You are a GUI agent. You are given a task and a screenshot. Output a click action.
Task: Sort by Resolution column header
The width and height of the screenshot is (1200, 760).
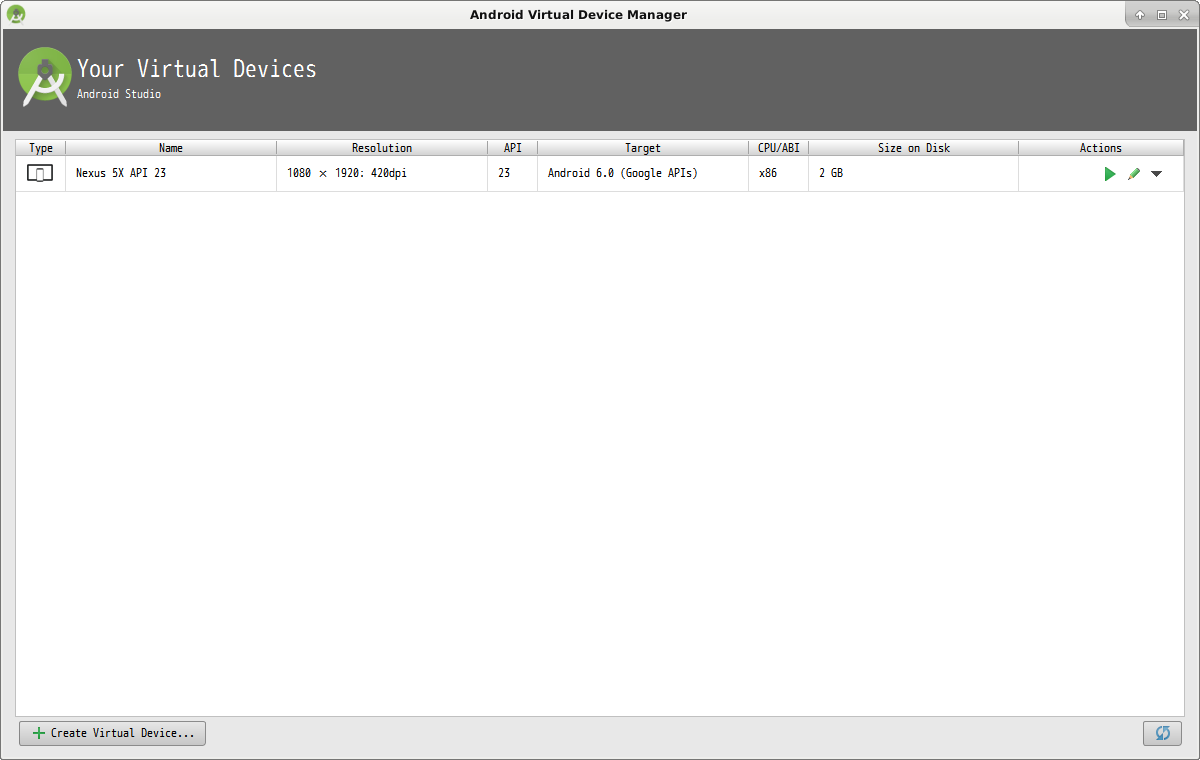382,148
